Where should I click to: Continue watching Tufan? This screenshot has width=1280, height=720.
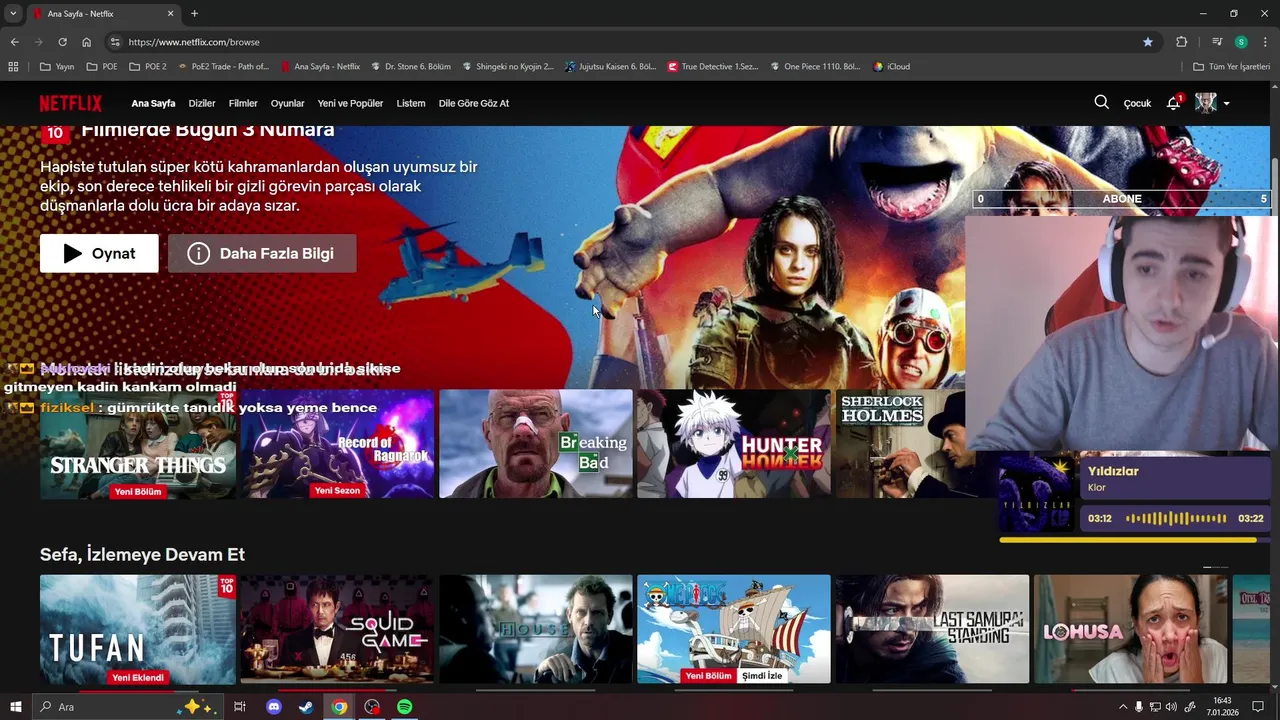coord(138,629)
